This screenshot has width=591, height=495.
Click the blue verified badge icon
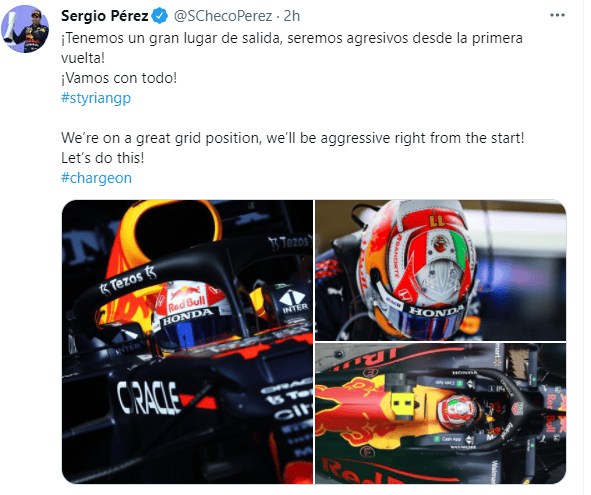(x=159, y=16)
